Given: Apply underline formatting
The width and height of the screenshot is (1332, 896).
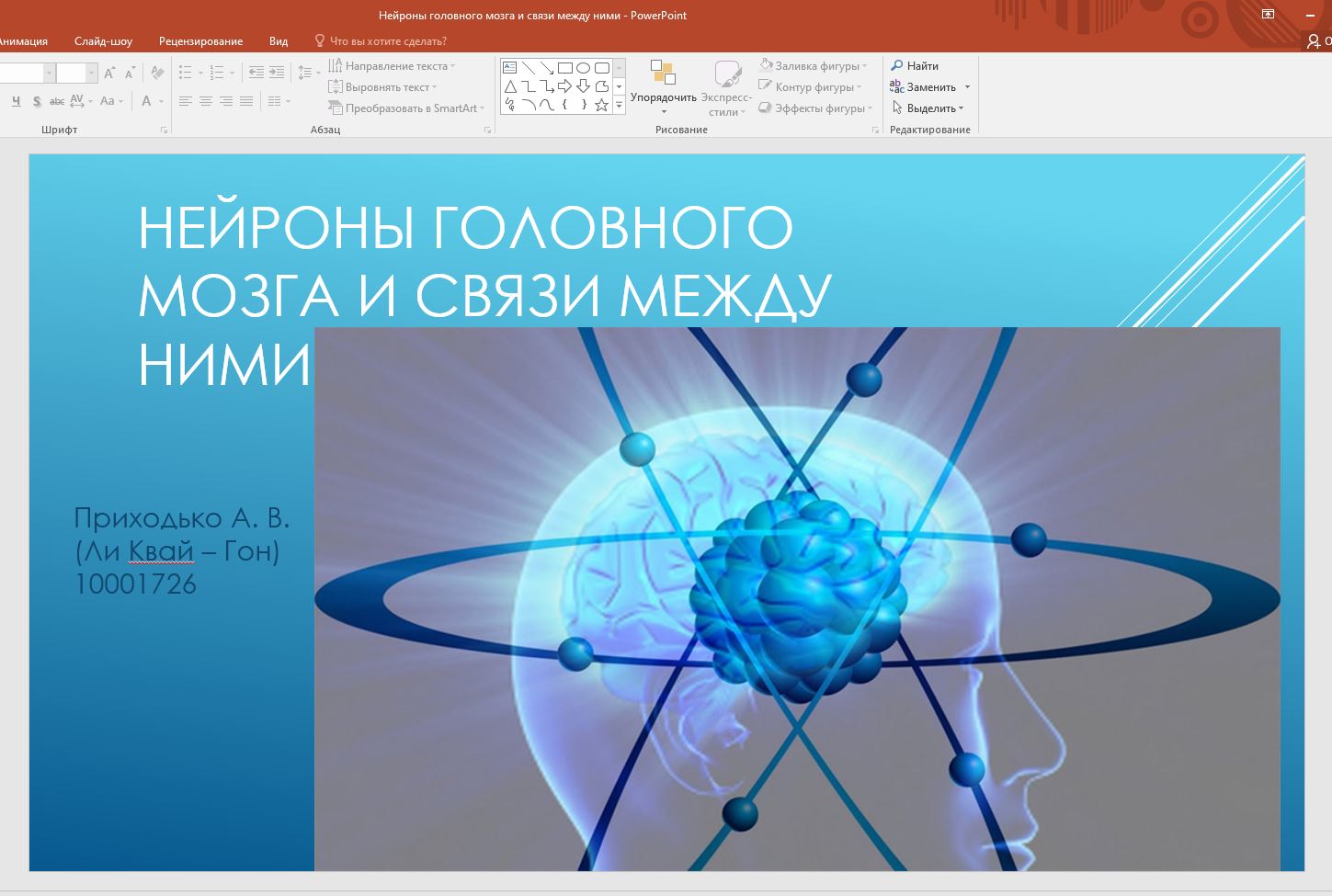Looking at the screenshot, I should pos(16,101).
